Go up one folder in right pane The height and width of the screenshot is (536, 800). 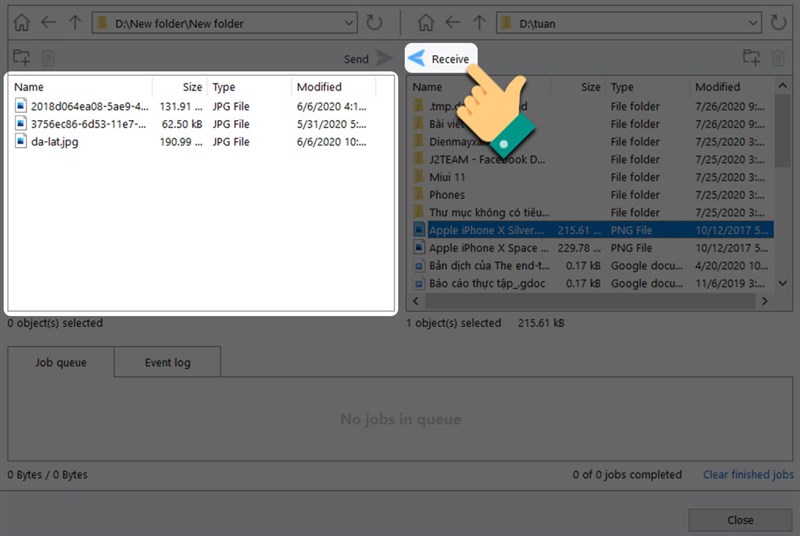479,22
